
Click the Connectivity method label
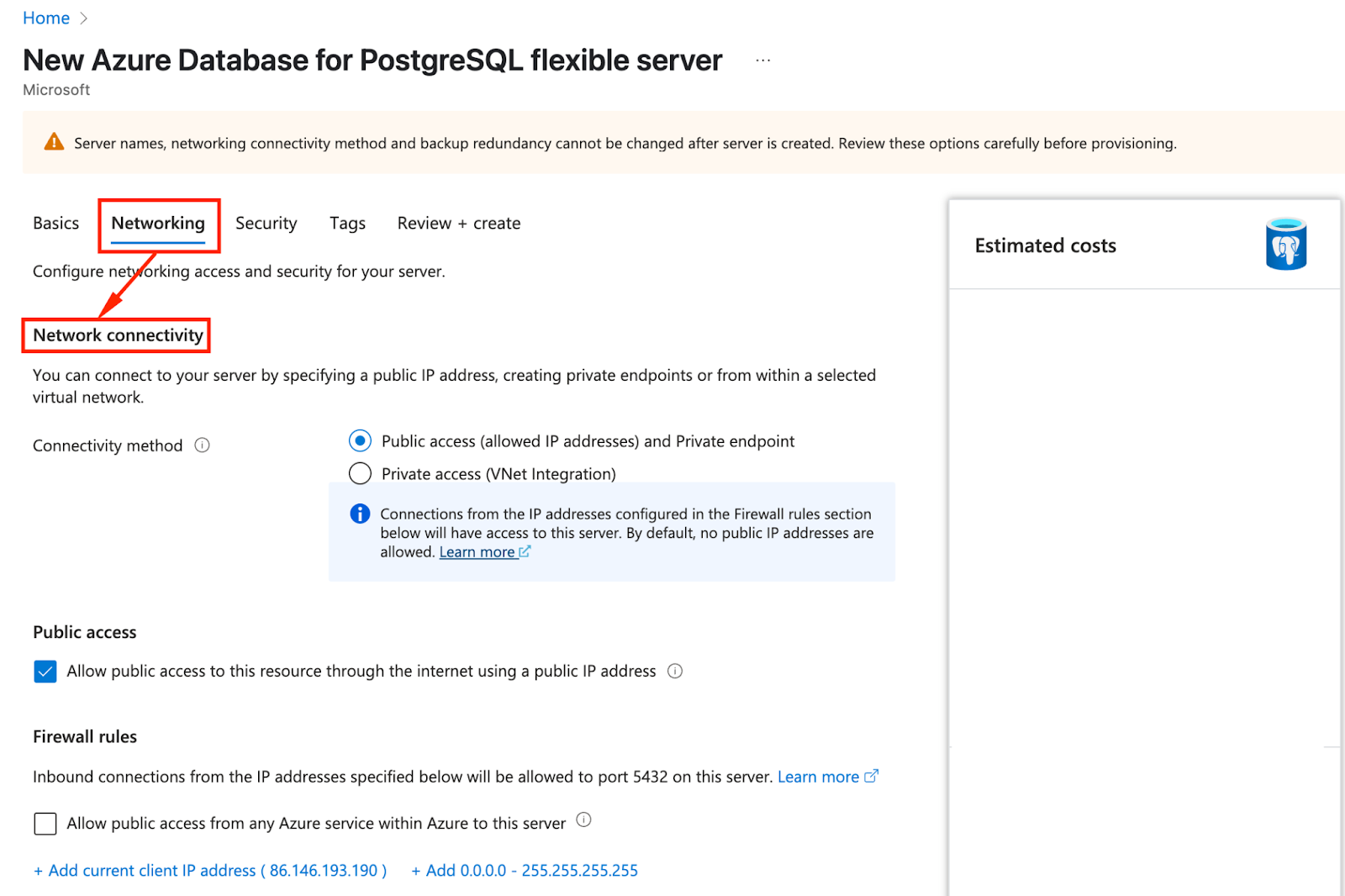(x=108, y=445)
